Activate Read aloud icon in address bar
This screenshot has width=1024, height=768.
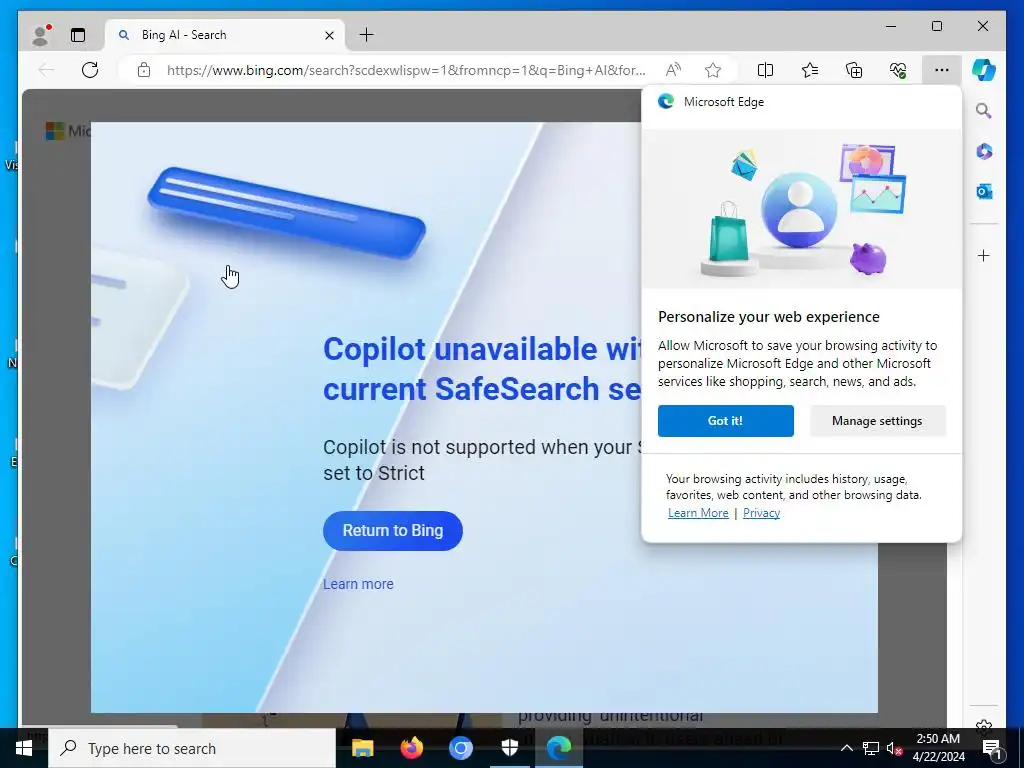(x=673, y=70)
